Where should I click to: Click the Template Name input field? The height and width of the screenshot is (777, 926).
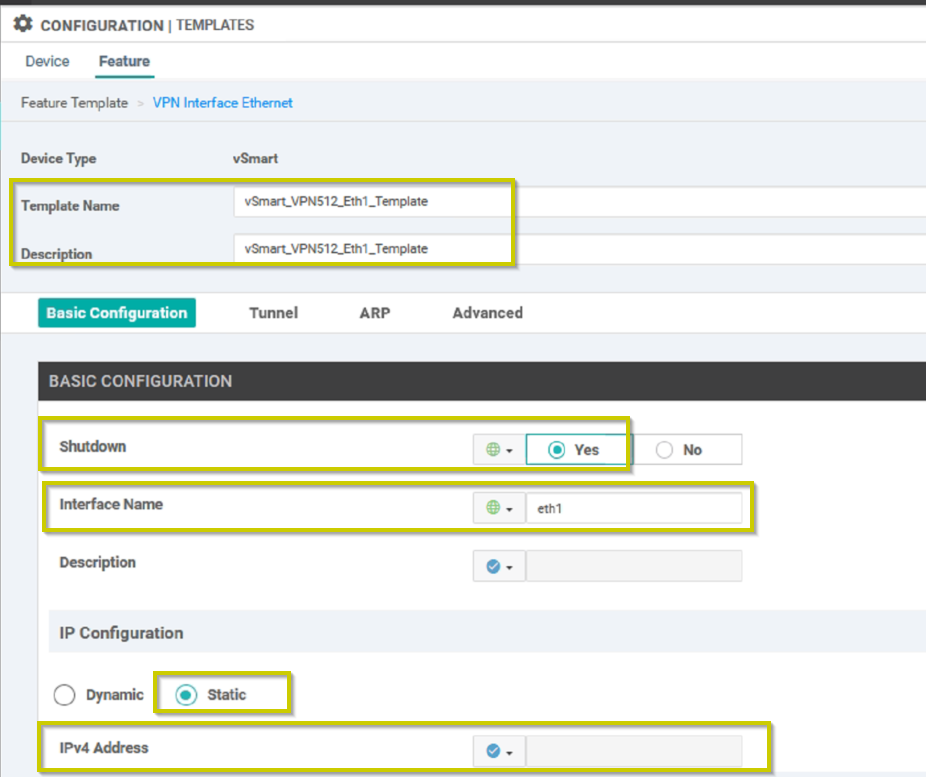(x=579, y=202)
